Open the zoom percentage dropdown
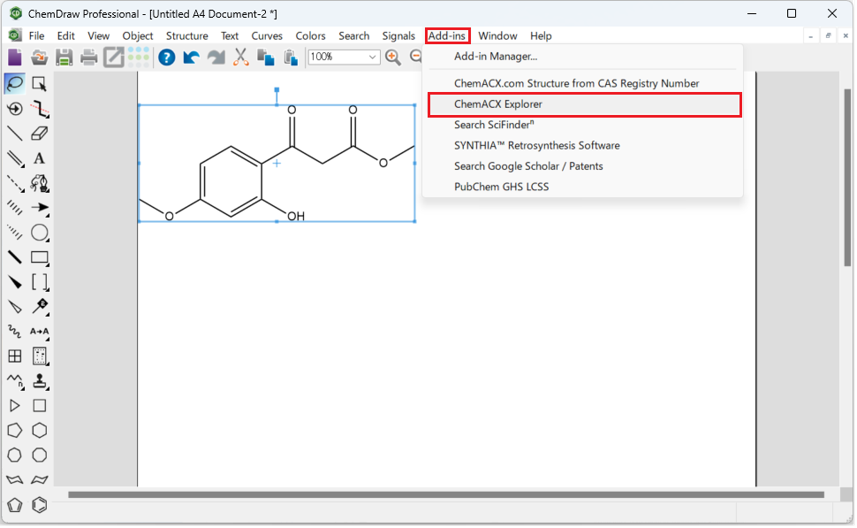The height and width of the screenshot is (528, 857). point(373,57)
